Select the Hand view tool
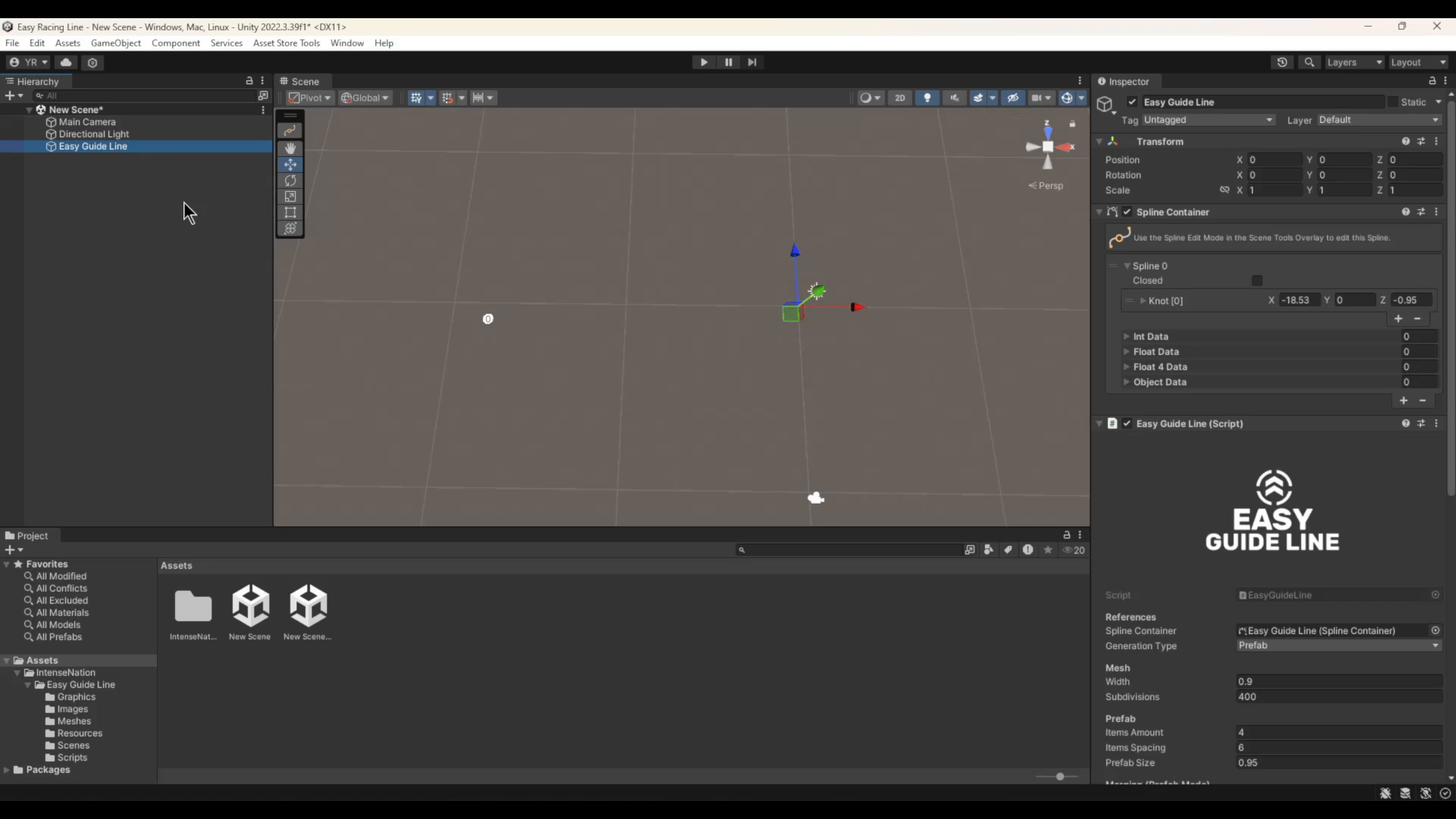 (290, 148)
